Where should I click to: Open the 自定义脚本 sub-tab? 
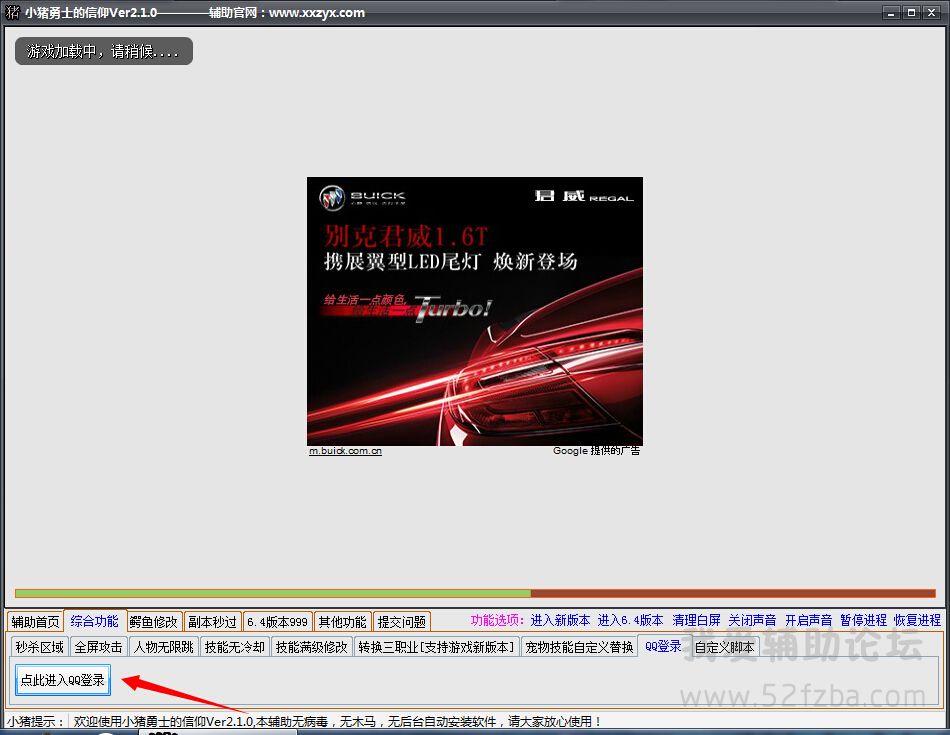pos(725,647)
